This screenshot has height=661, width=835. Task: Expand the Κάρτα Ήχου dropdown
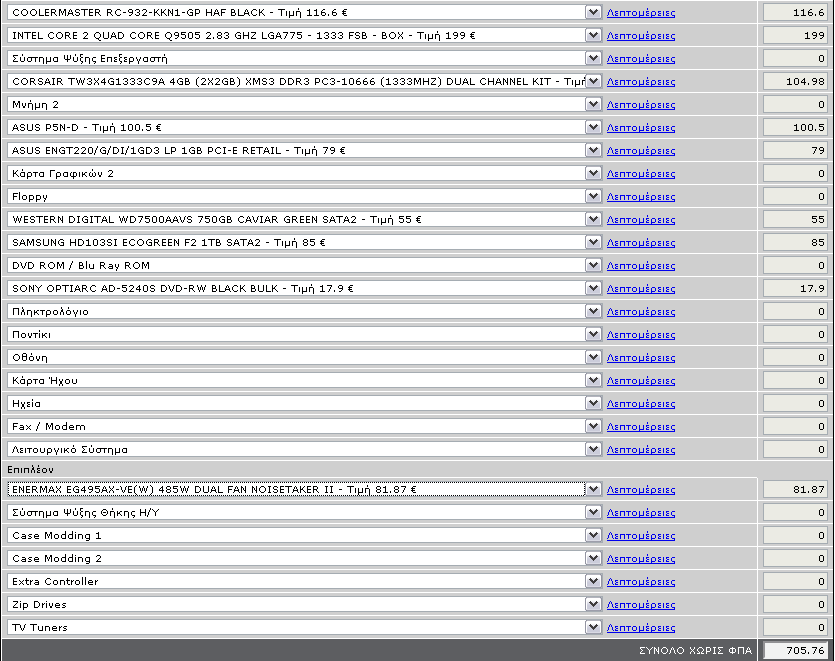[305, 380]
